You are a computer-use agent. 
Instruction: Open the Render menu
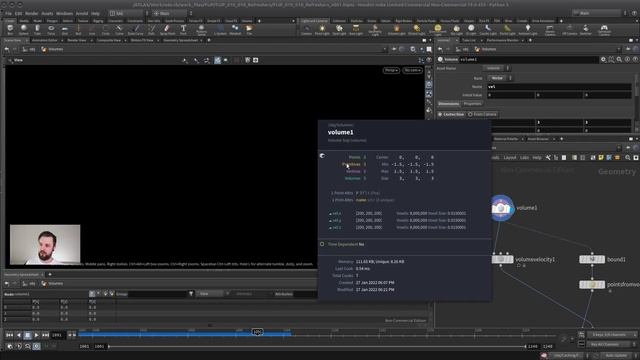[x=31, y=13]
